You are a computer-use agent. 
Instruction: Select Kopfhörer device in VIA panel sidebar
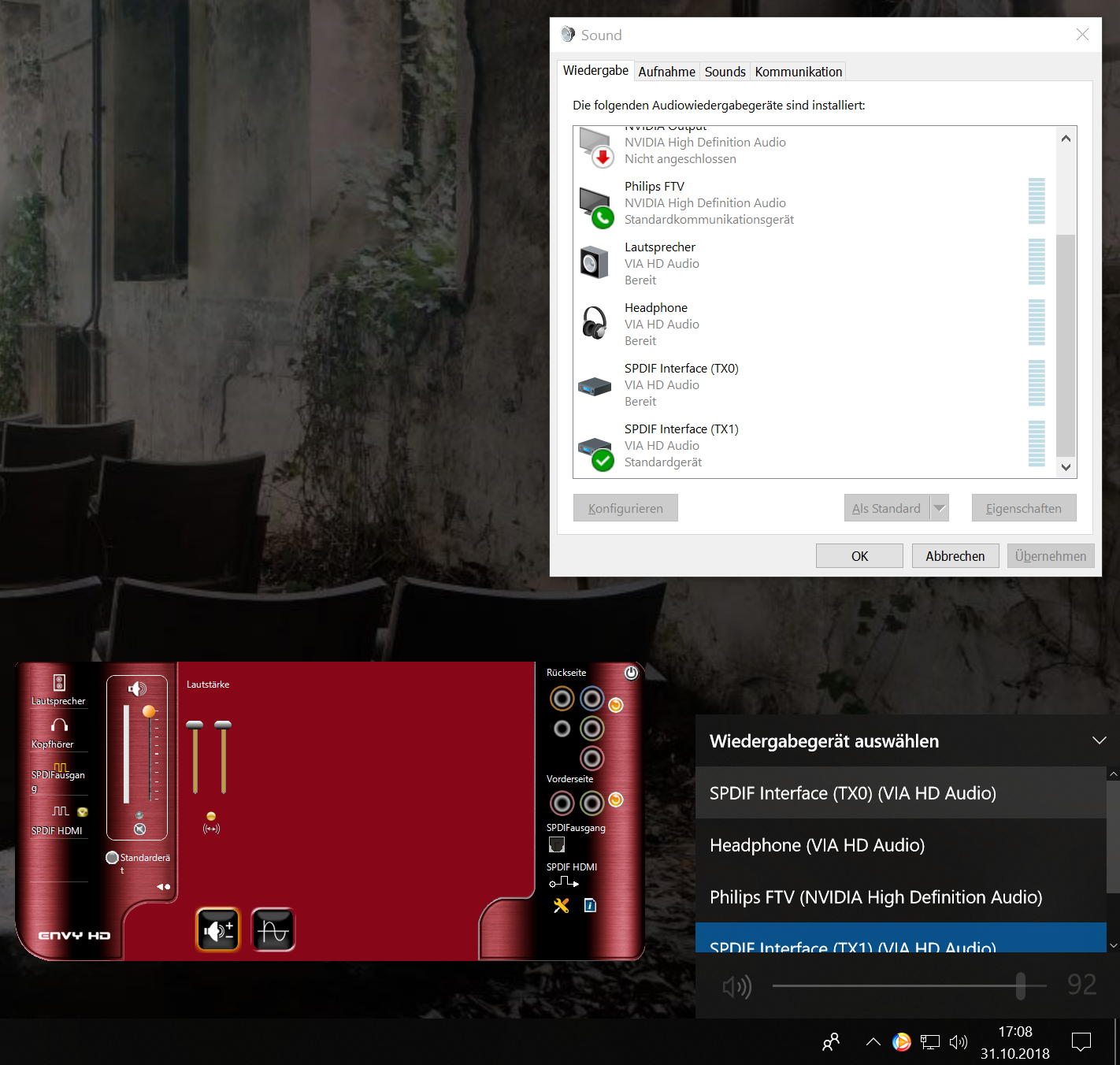(x=58, y=732)
